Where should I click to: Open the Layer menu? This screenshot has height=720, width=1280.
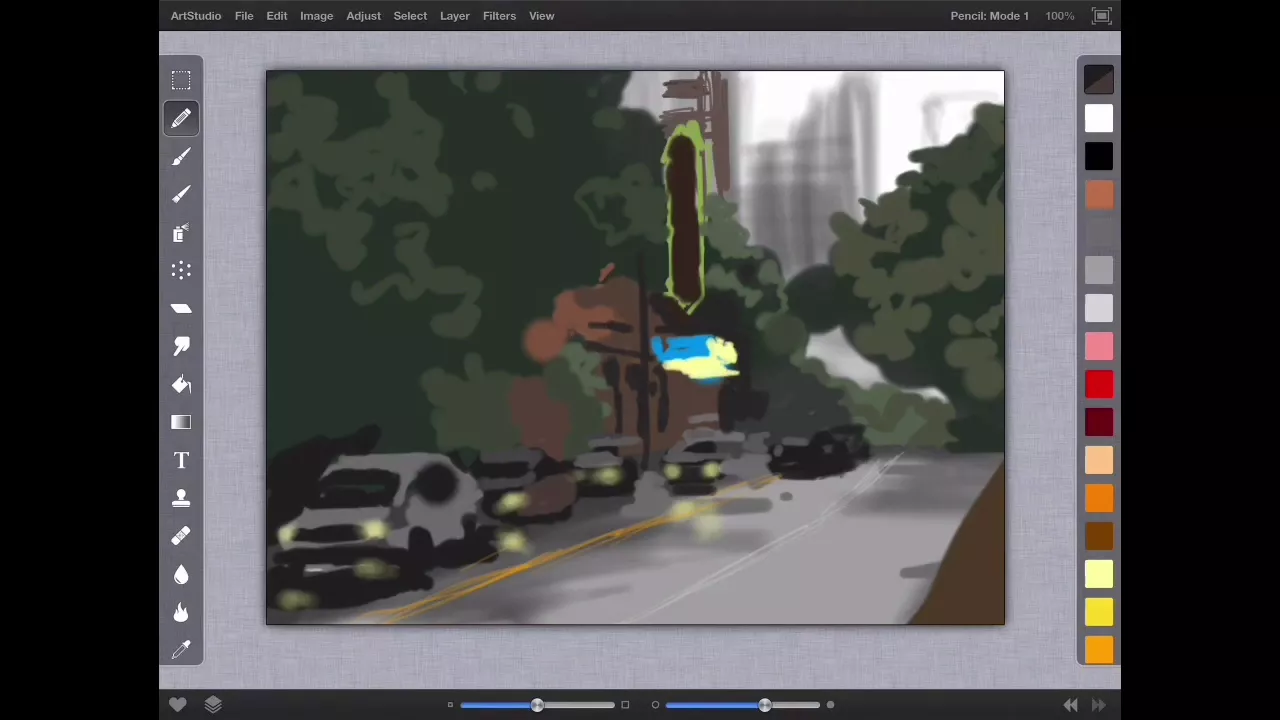(x=455, y=16)
